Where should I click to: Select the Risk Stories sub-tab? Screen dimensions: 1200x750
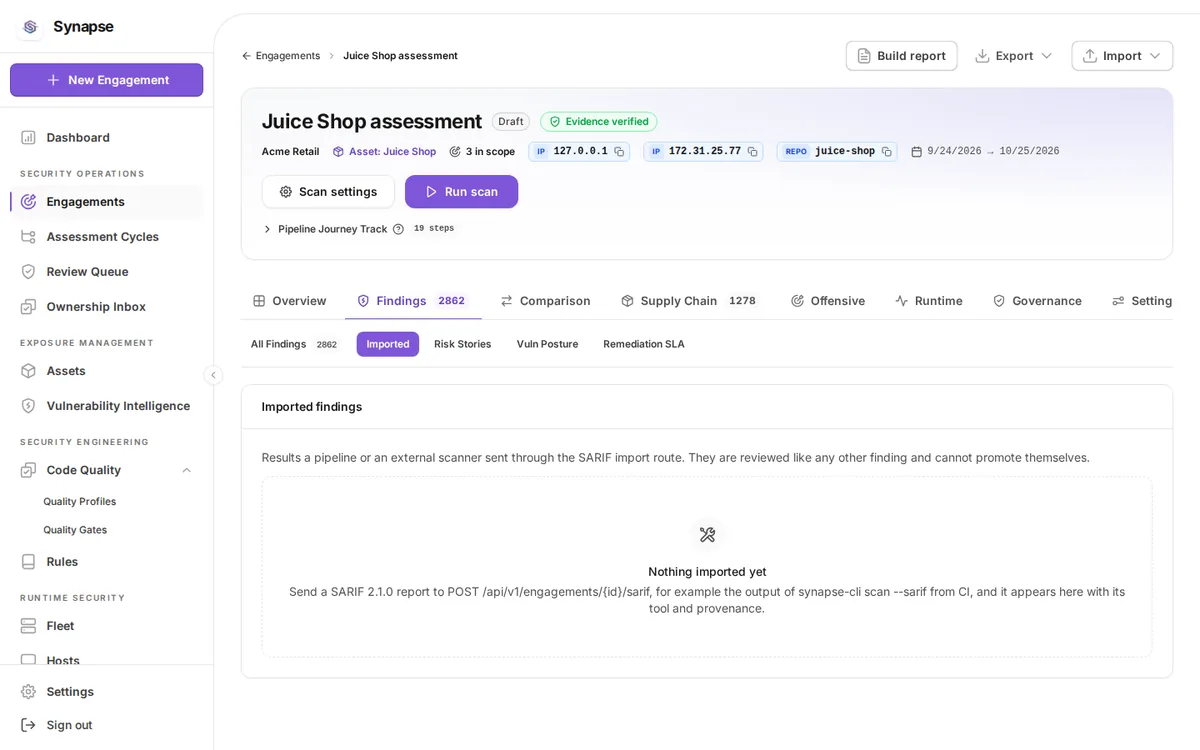pyautogui.click(x=463, y=344)
